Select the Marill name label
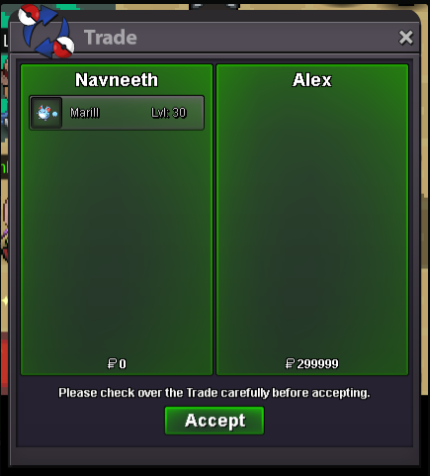The image size is (430, 476). [85, 113]
